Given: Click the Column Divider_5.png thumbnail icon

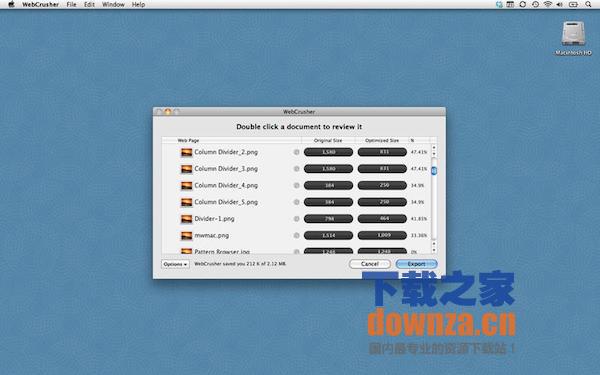Looking at the screenshot, I should 186,202.
